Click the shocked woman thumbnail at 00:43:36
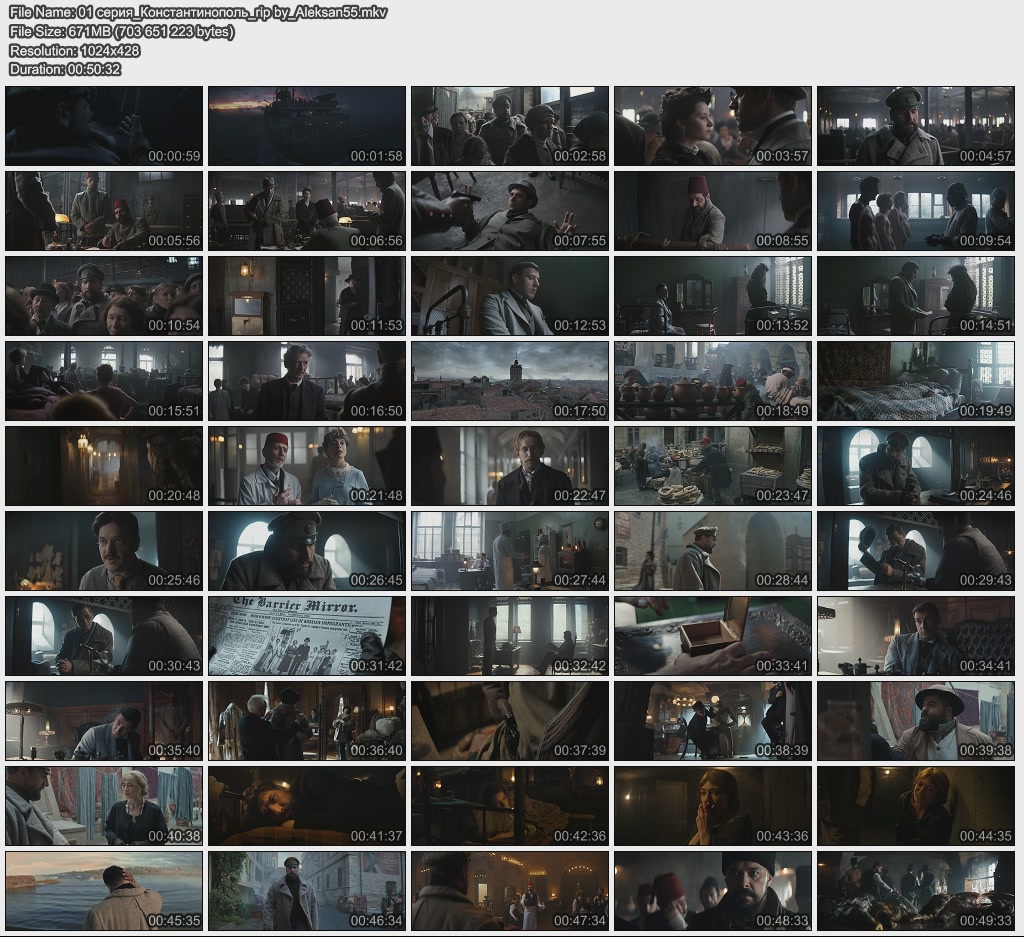 click(x=712, y=806)
